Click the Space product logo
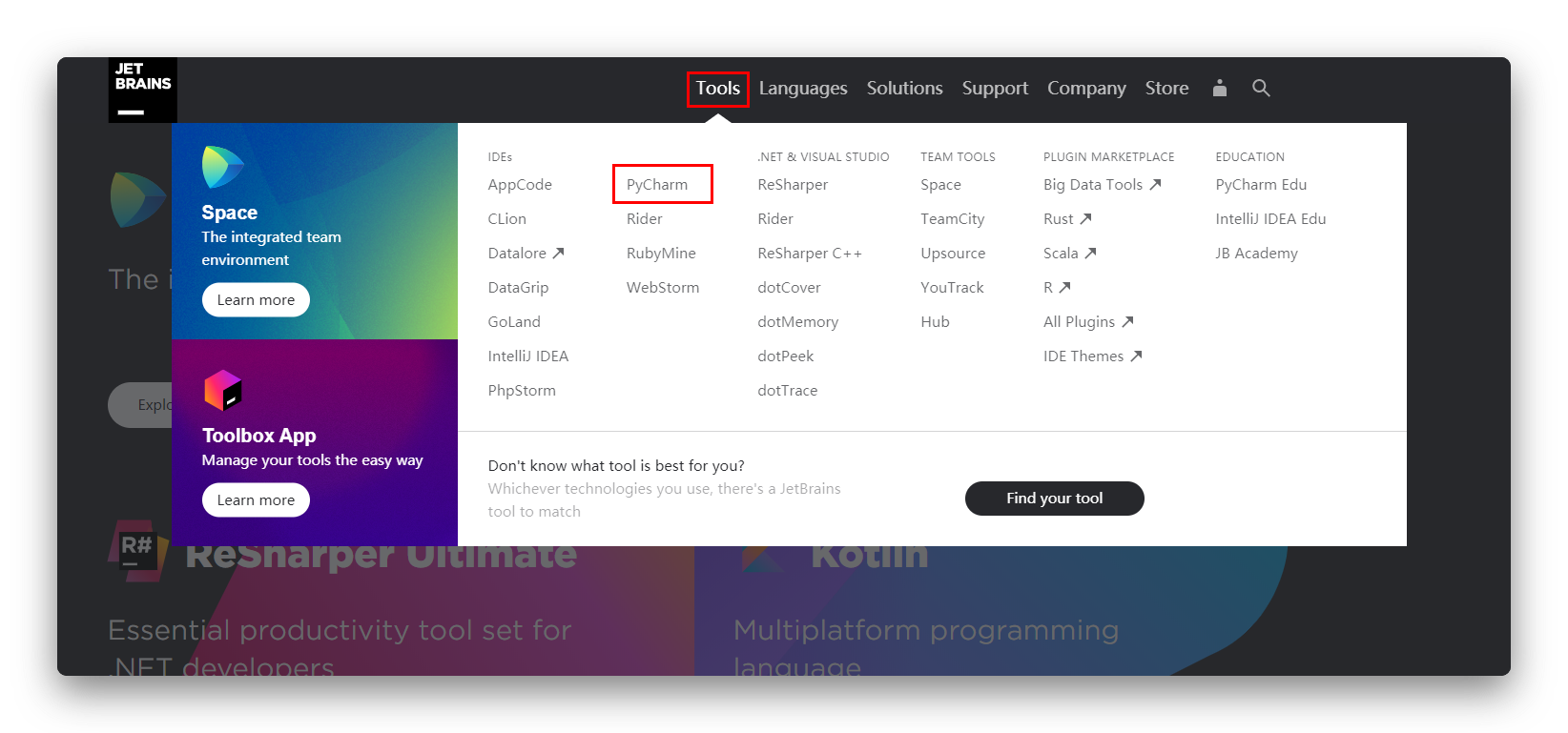This screenshot has width=1568, height=733. point(222,168)
